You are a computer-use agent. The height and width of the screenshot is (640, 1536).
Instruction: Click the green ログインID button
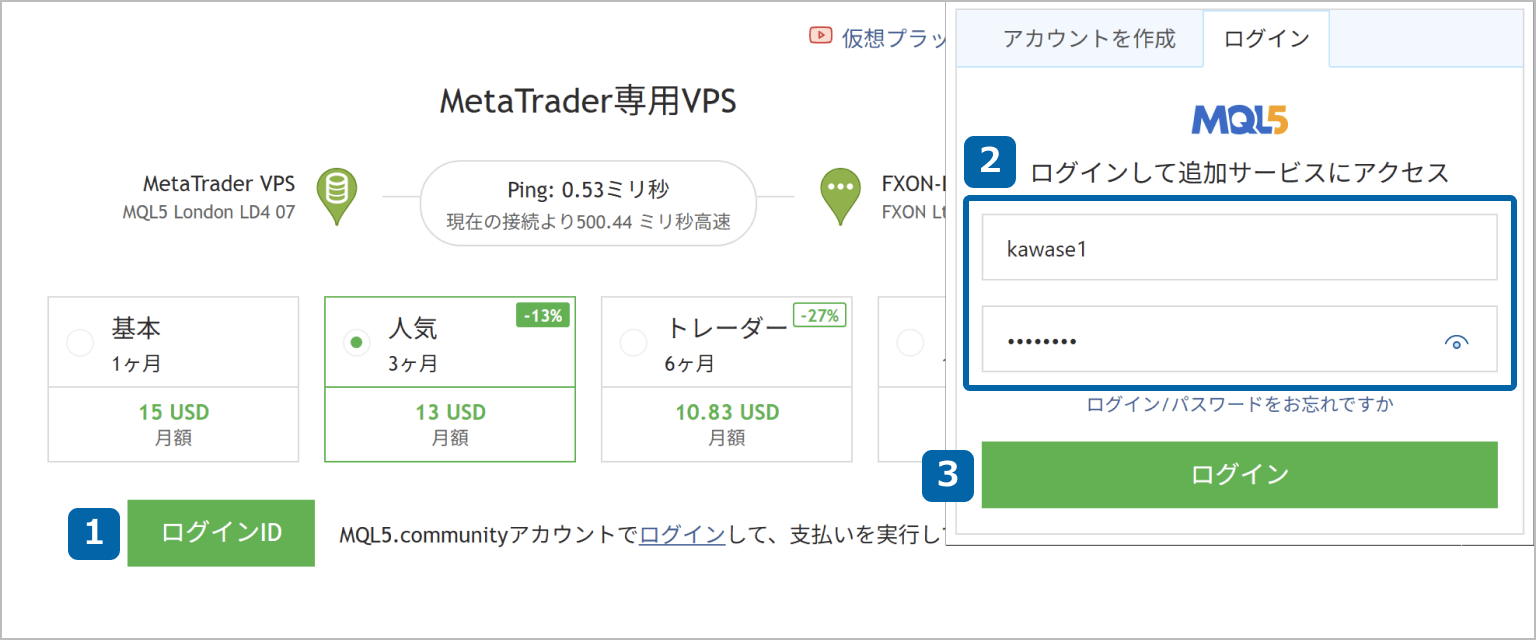(220, 533)
